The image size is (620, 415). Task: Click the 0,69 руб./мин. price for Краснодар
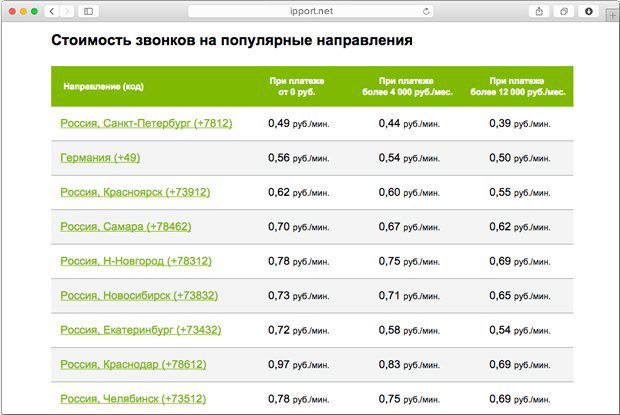[x=520, y=364]
